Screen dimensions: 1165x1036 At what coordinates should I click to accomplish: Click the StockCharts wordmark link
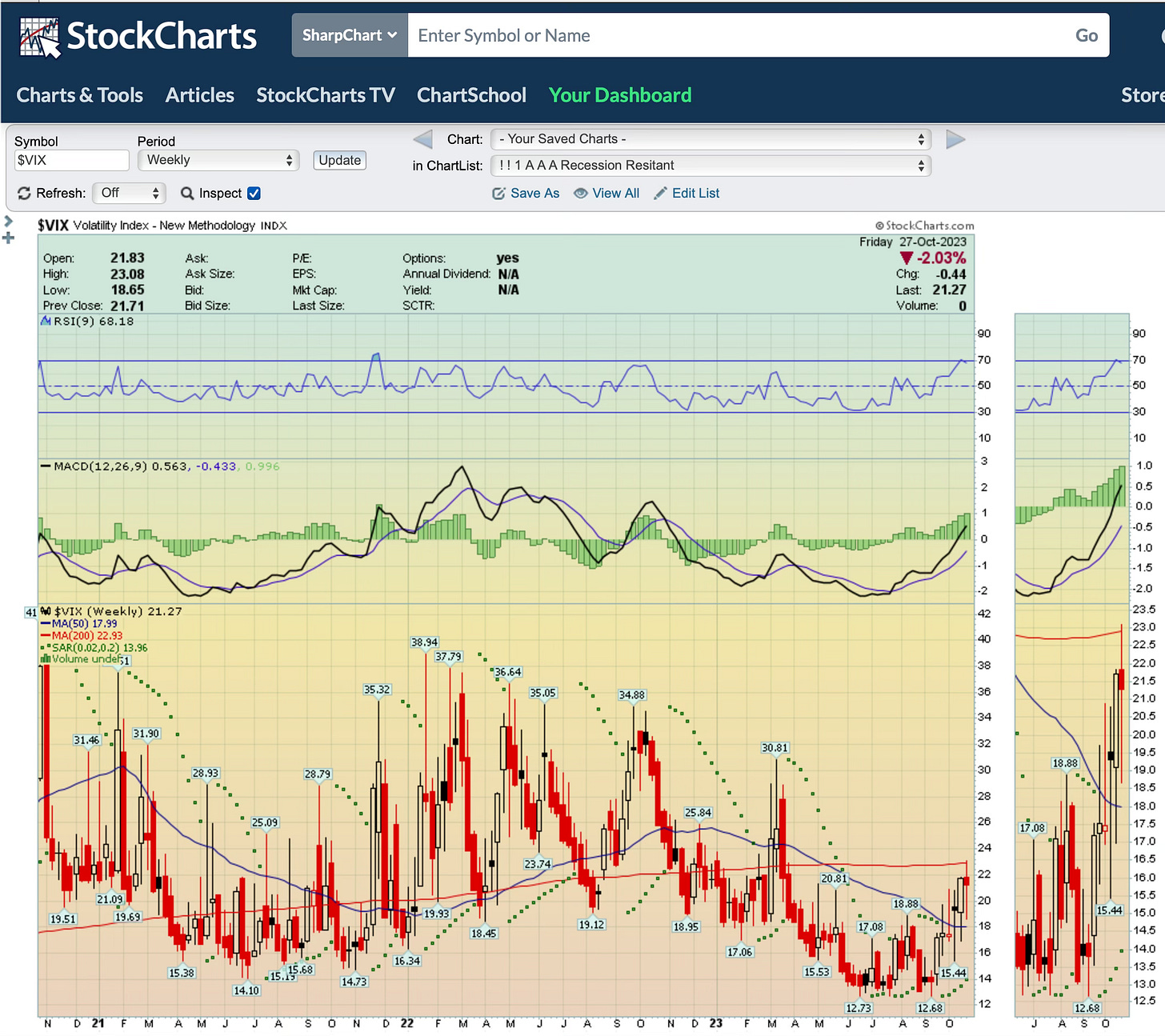tap(162, 37)
